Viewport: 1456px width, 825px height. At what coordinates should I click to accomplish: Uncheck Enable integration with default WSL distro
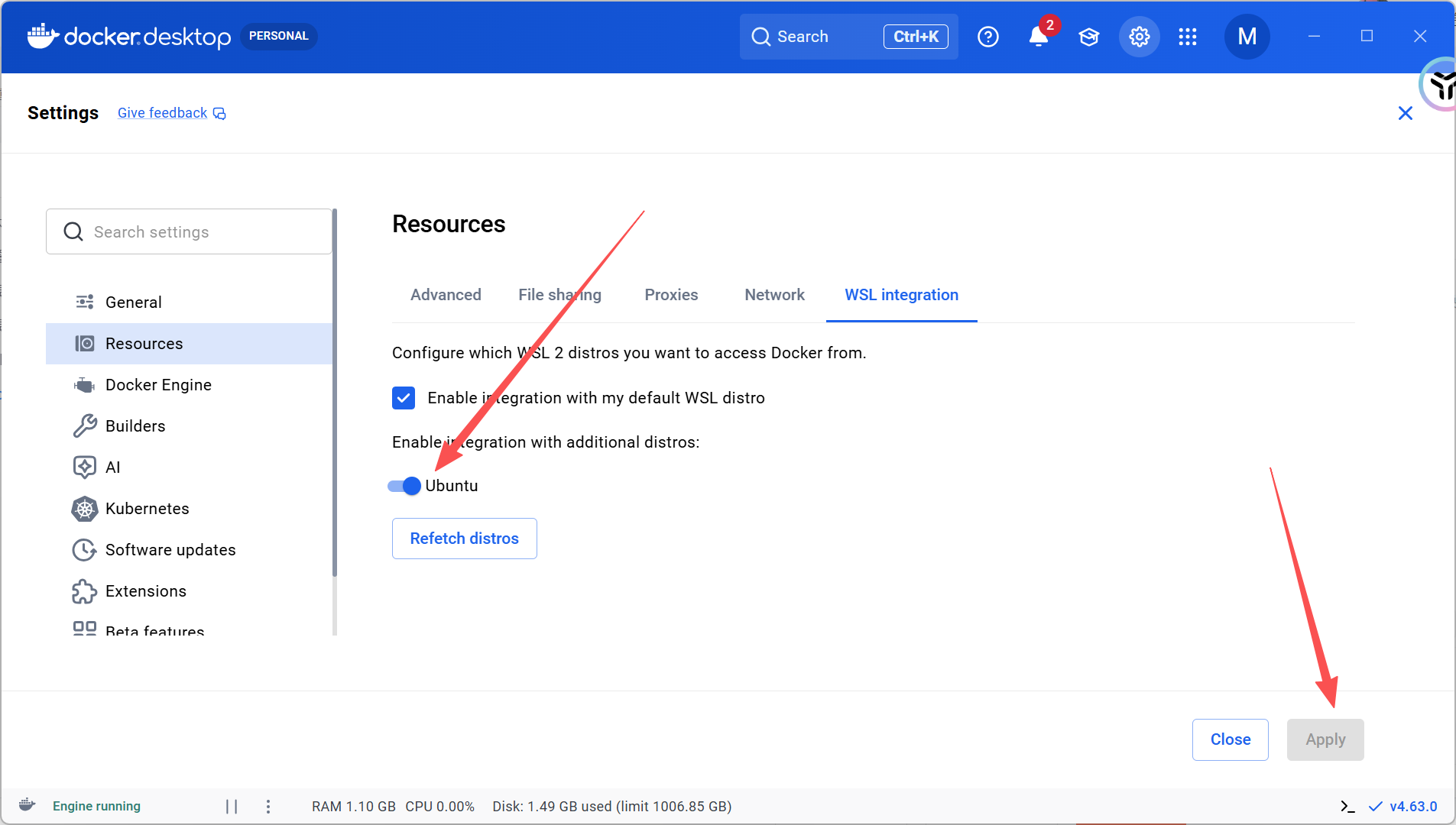click(x=404, y=398)
